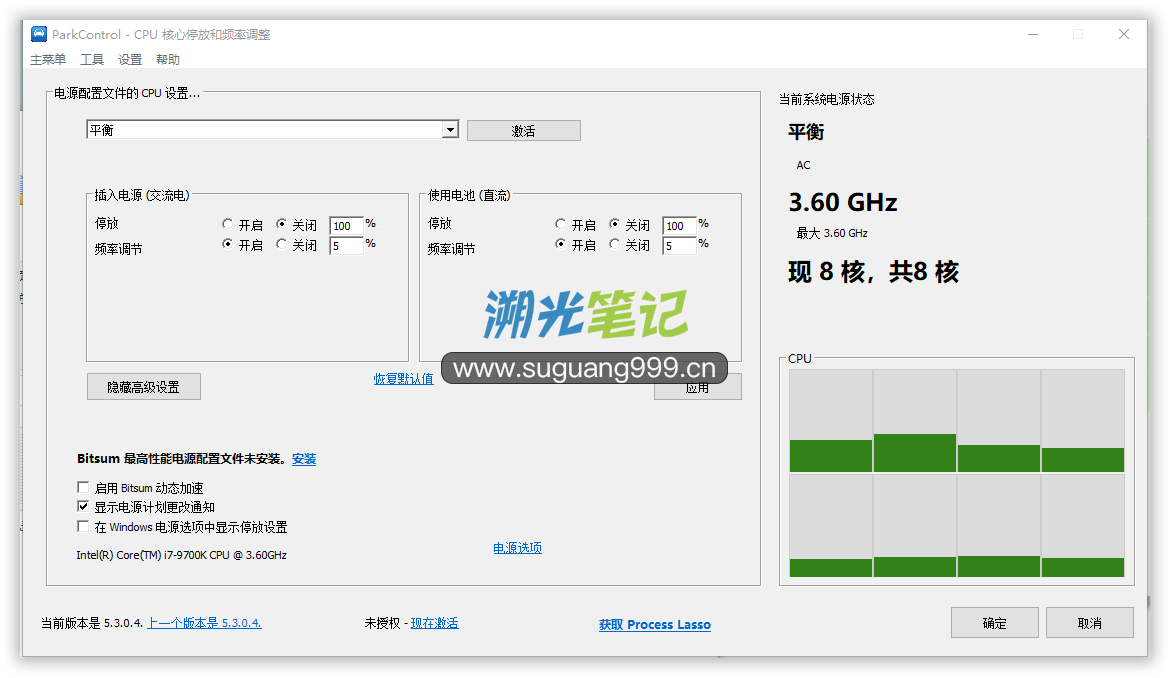This screenshot has width=1170, height=678.
Task: Click the 最大 3.60 GHz text
Action: click(832, 233)
